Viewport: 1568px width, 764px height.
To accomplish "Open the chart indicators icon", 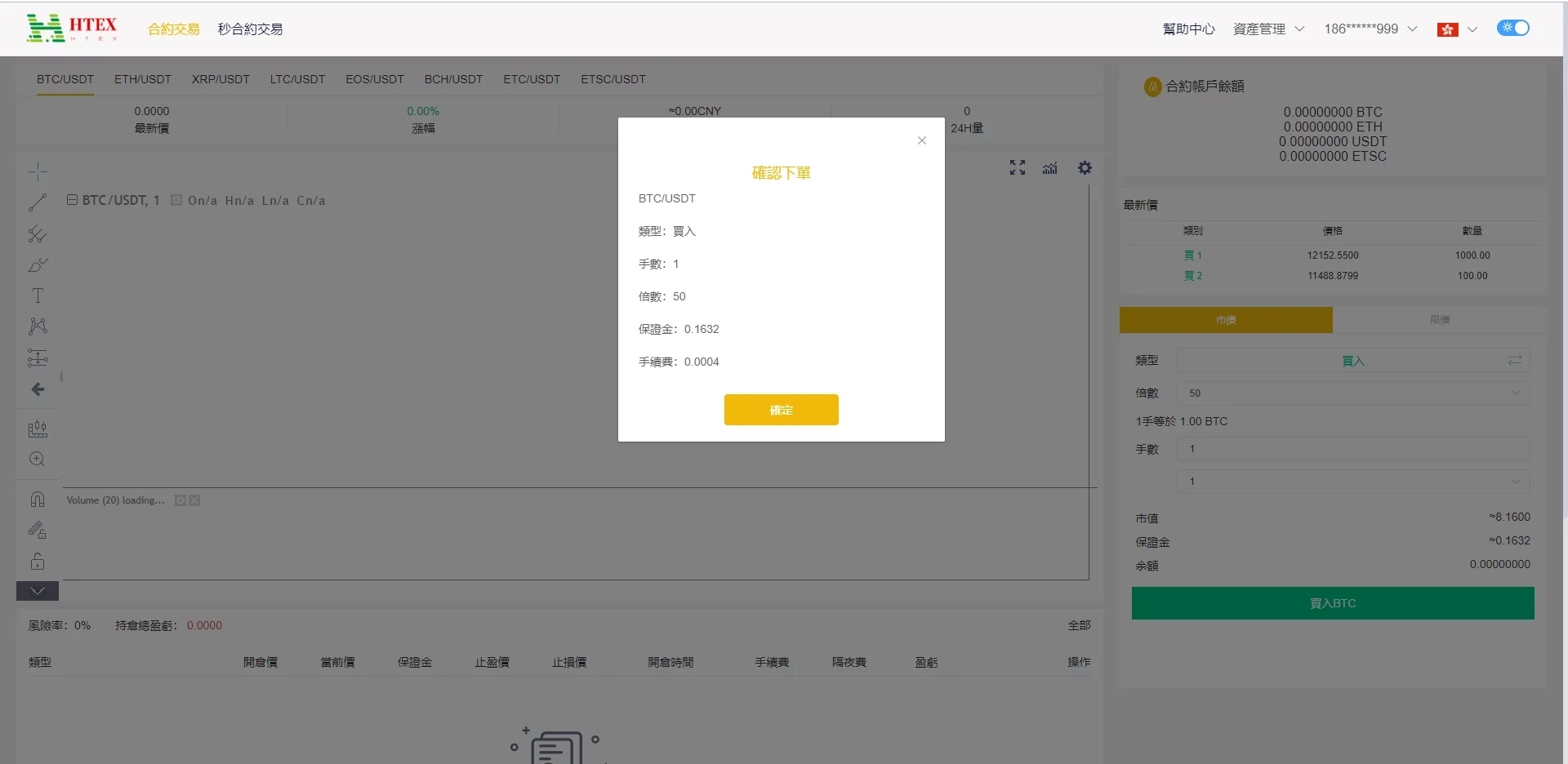I will [1050, 168].
